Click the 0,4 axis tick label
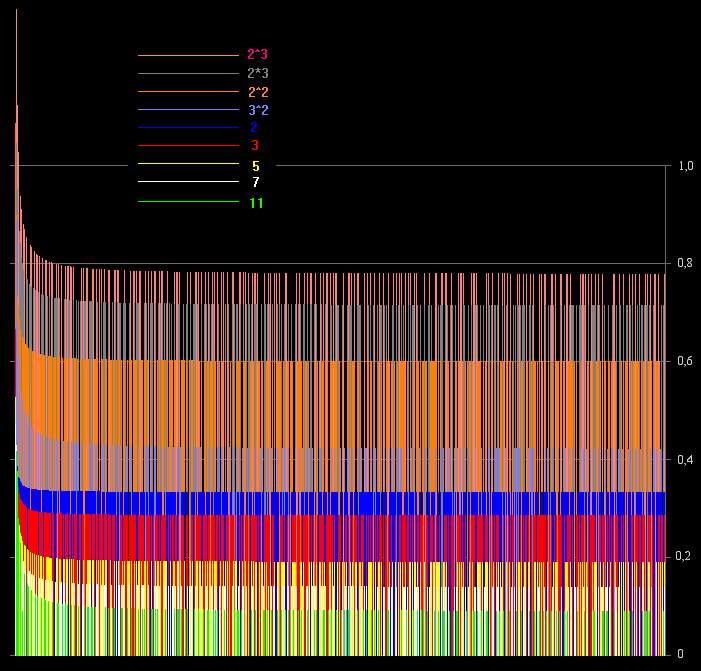The image size is (701, 671). point(685,459)
